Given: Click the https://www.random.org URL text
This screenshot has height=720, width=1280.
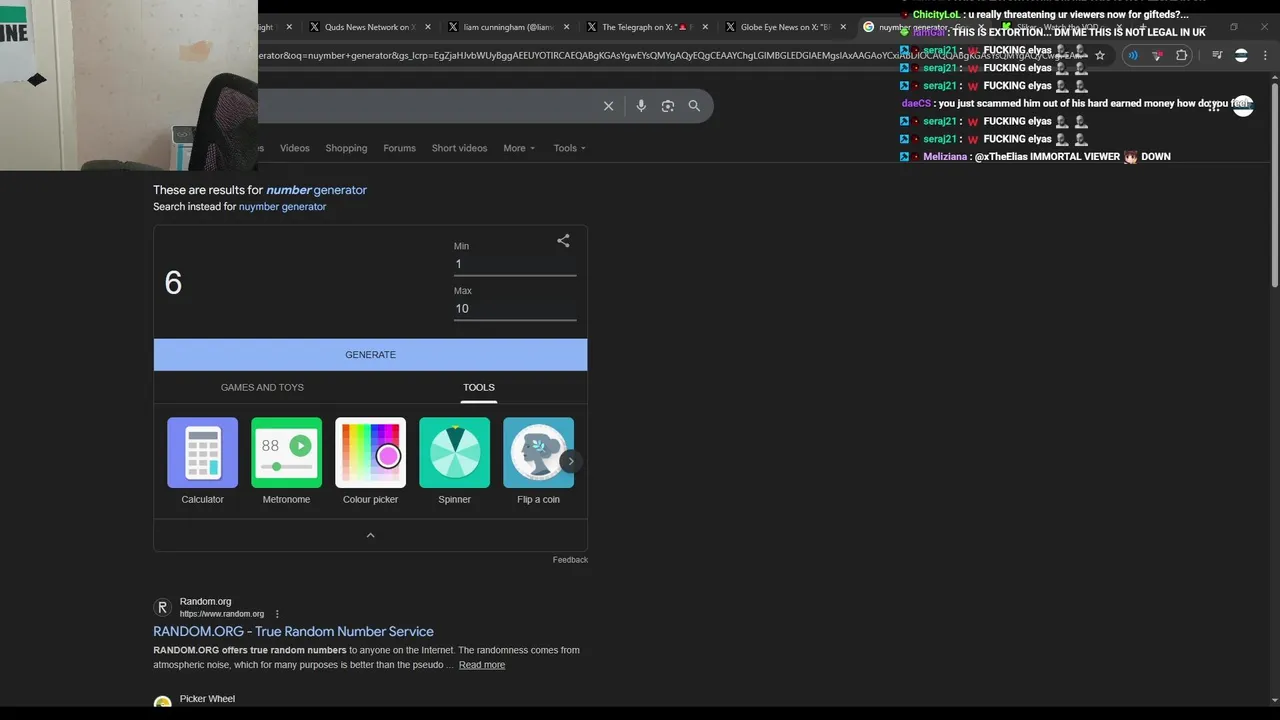Looking at the screenshot, I should [222, 614].
